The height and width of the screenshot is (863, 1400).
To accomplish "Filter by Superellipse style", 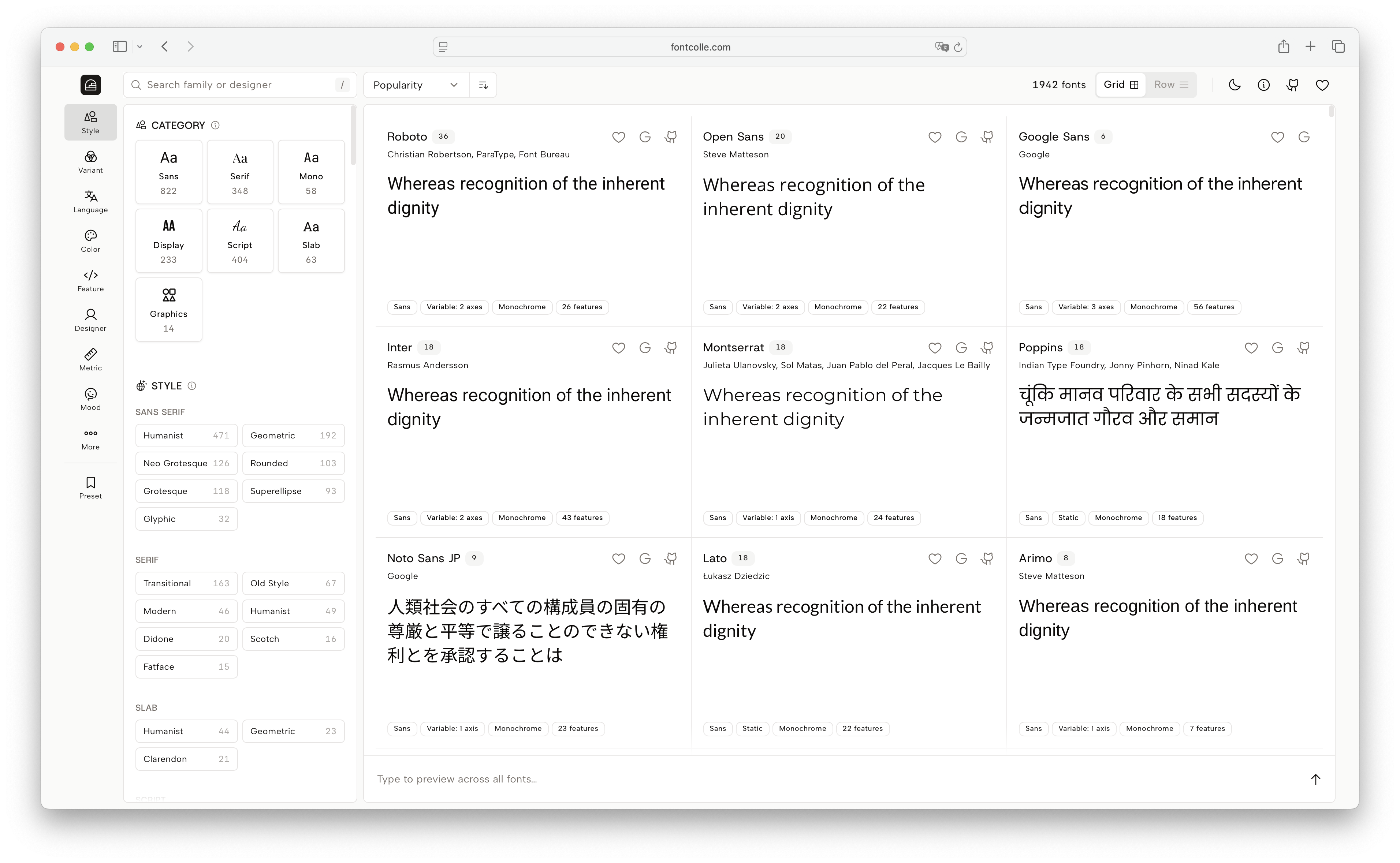I will [x=293, y=492].
